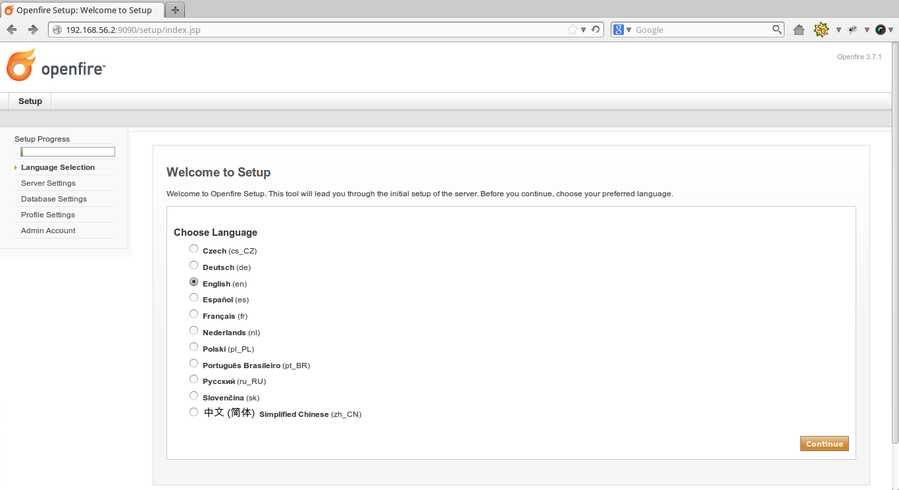899x490 pixels.
Task: Click Profile Settings in the setup sidebar
Action: click(x=48, y=214)
